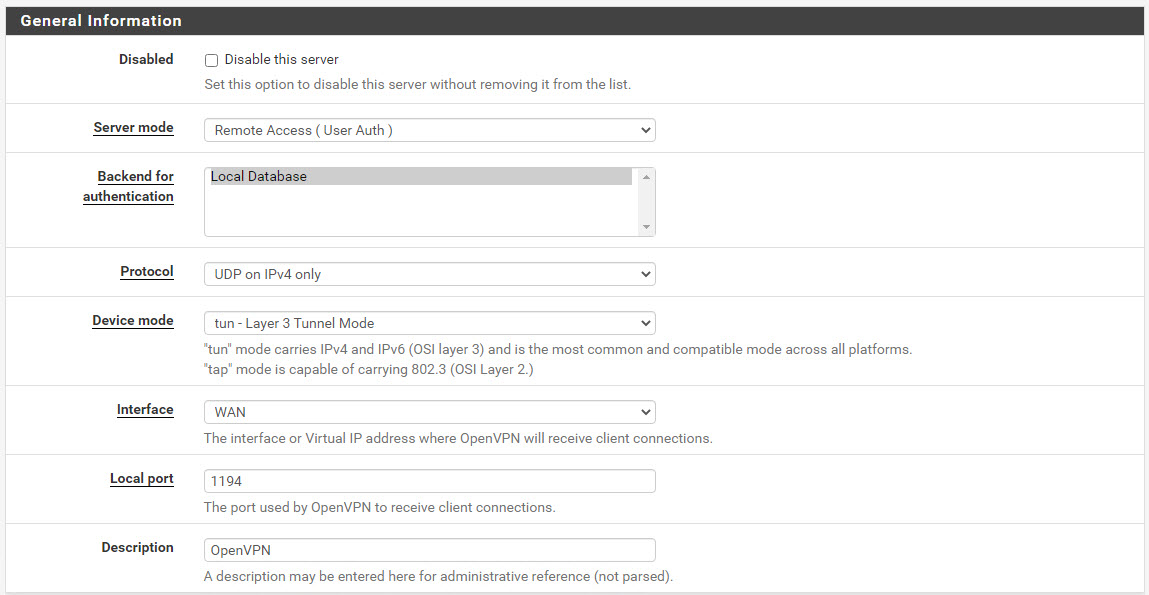Click the Backend for authentication label

coord(128,186)
